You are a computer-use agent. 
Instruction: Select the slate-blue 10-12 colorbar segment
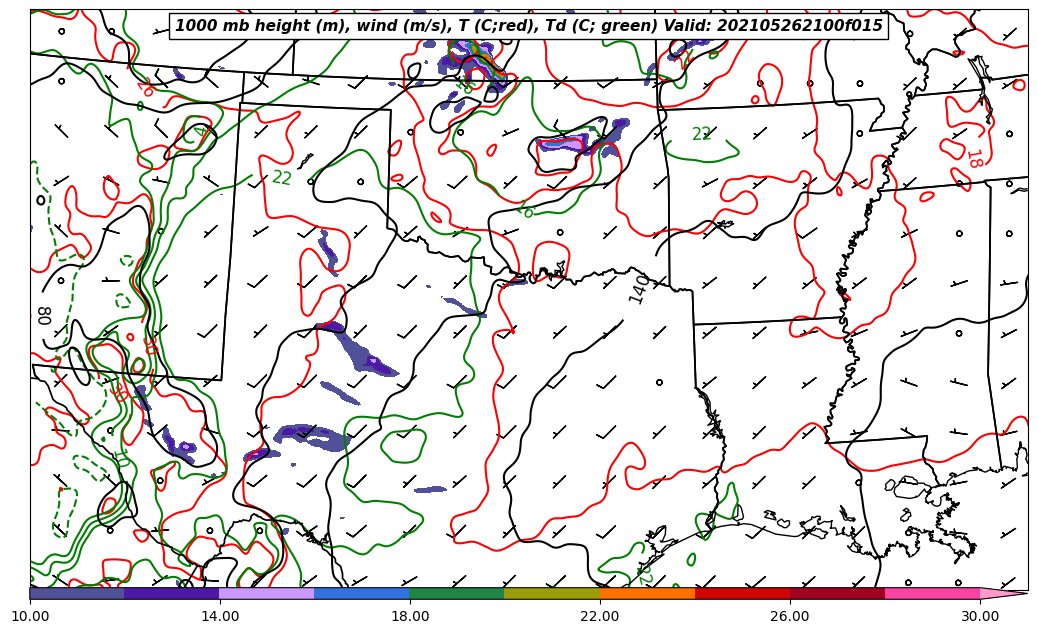pyautogui.click(x=77, y=593)
